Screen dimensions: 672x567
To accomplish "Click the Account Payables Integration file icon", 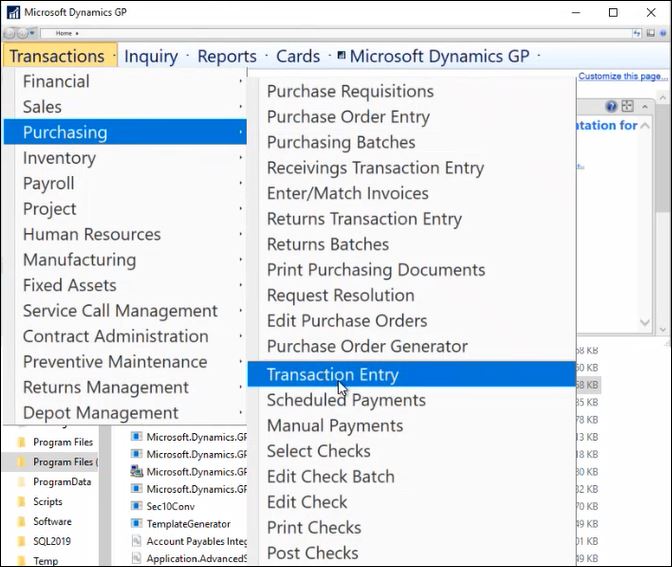I will [x=138, y=542].
